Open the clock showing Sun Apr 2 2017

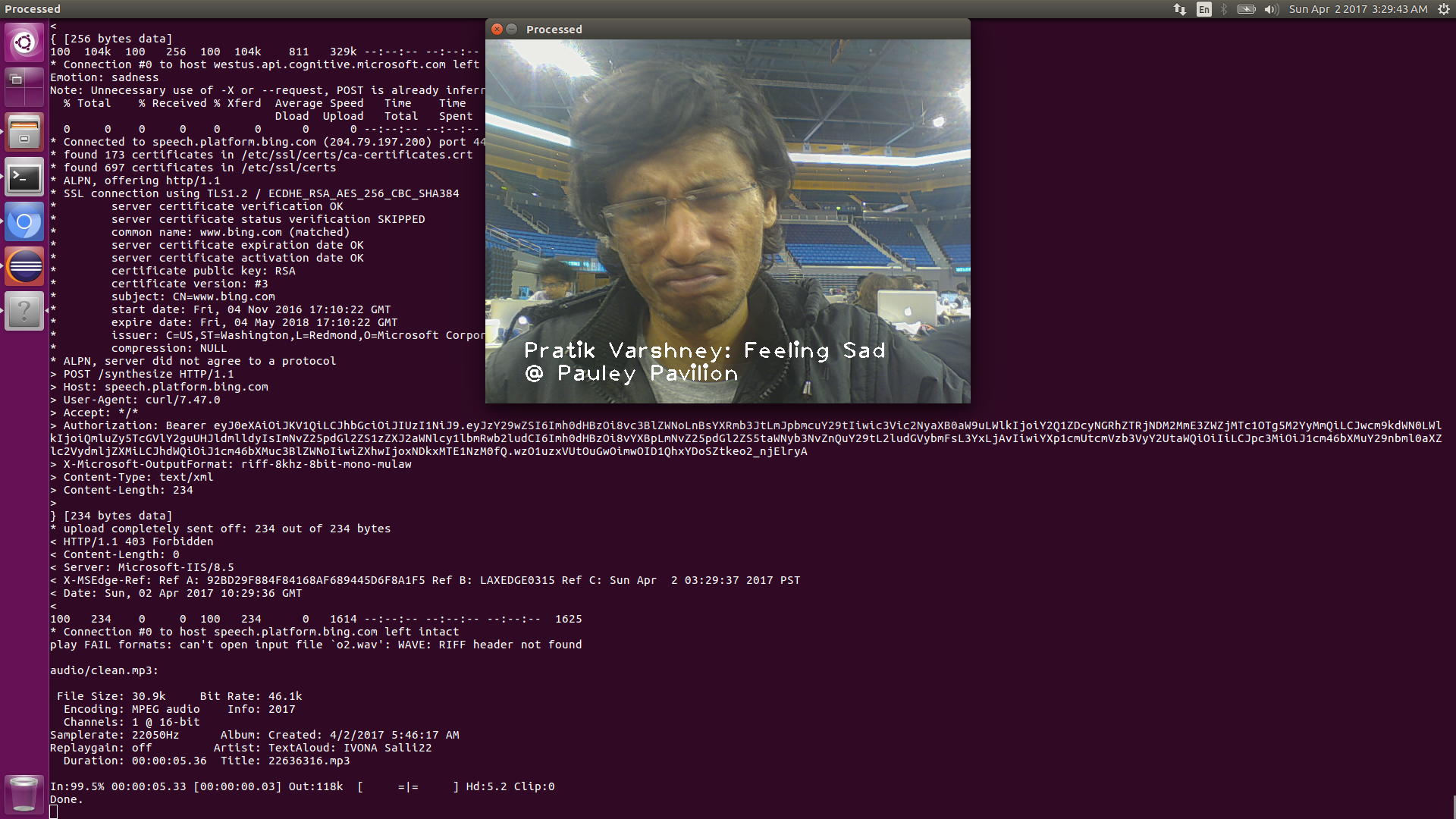tap(1357, 9)
